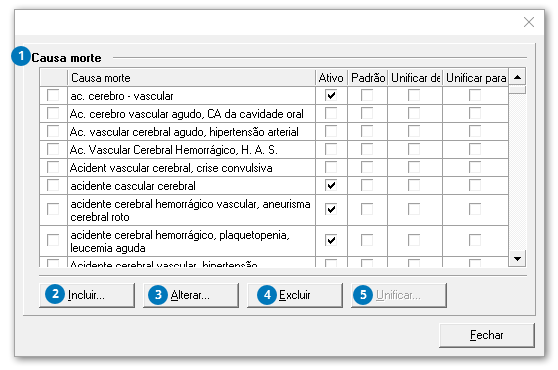
Task: Click the numbered badge 3 on Alterar
Action: tap(158, 295)
